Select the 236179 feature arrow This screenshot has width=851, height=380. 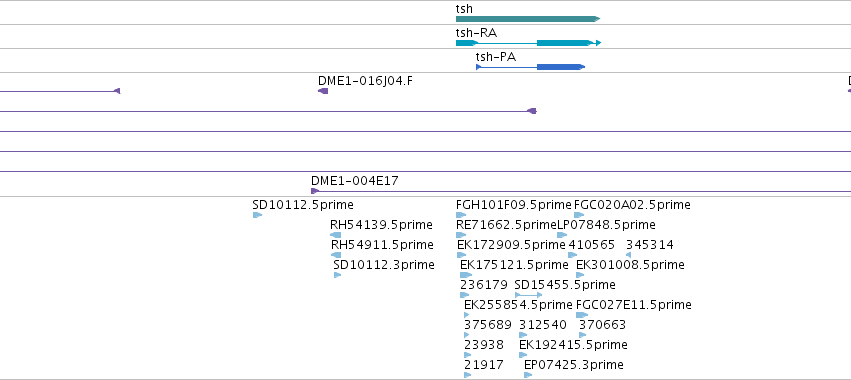click(465, 295)
